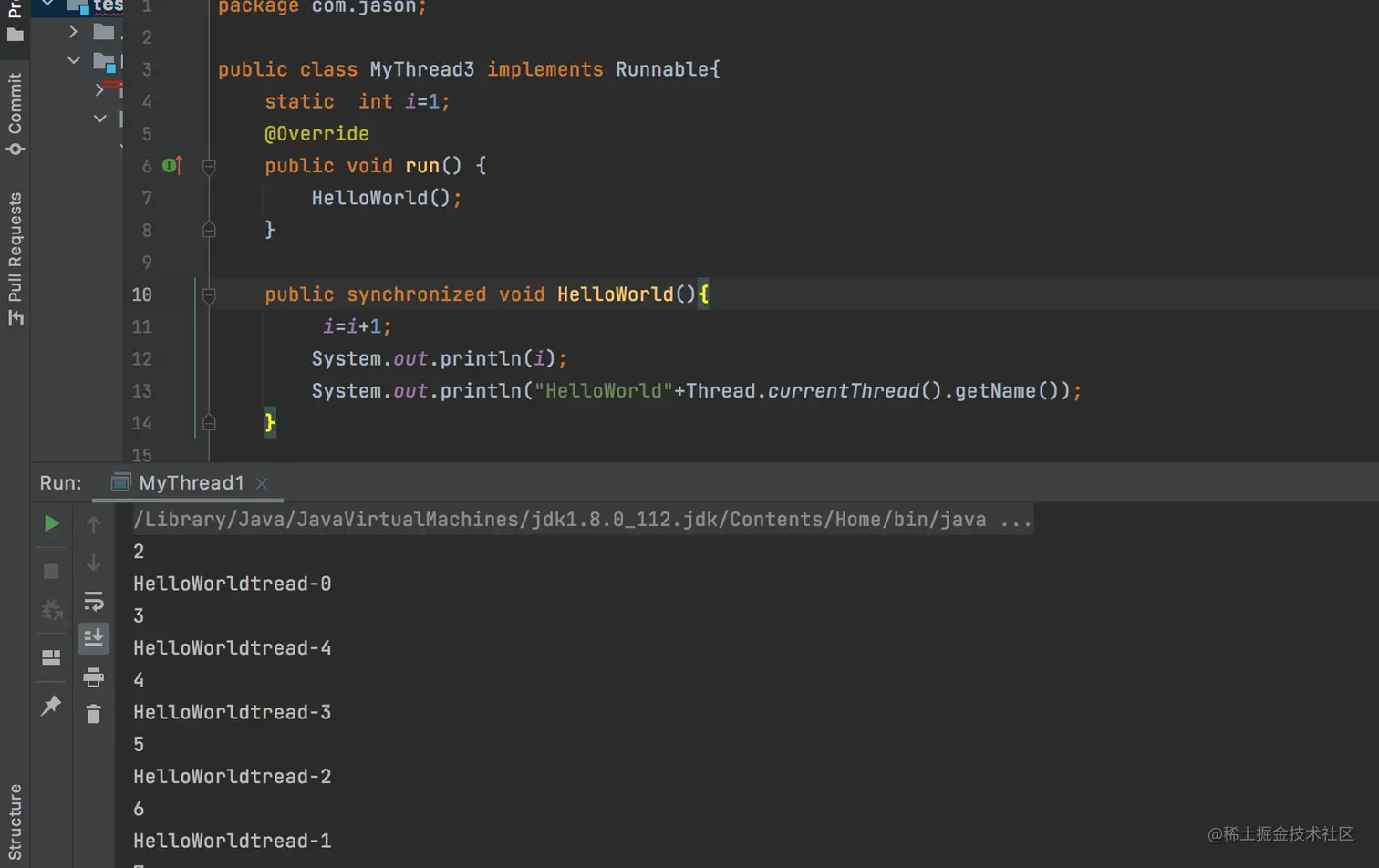Click console output HelloWorldtread-3

tap(232, 712)
